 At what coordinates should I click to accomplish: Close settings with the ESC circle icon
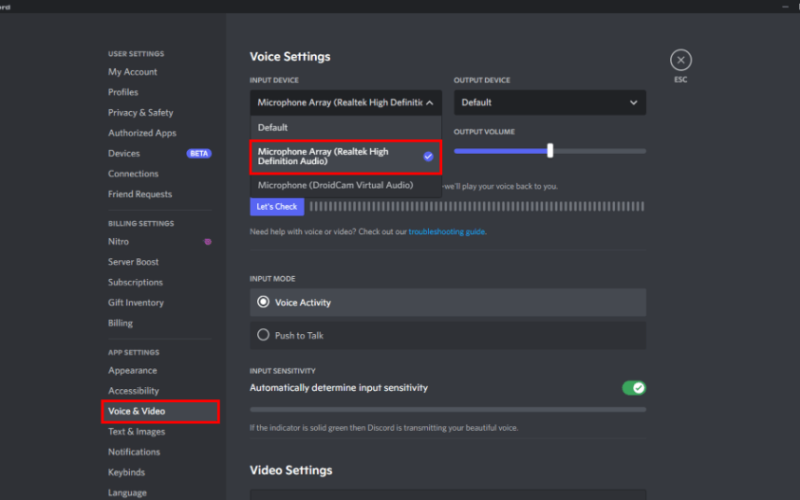(681, 60)
